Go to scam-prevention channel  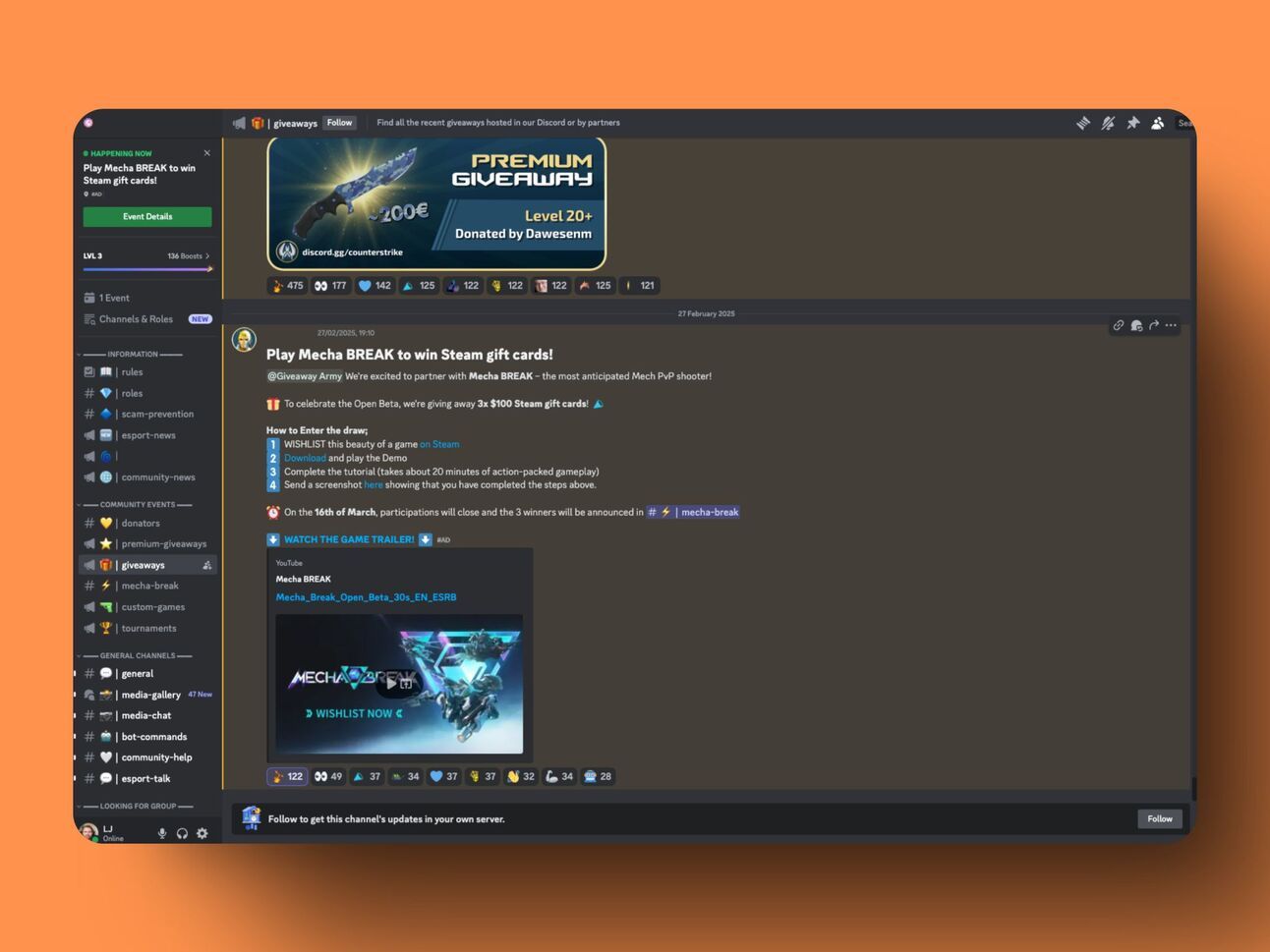[147, 414]
